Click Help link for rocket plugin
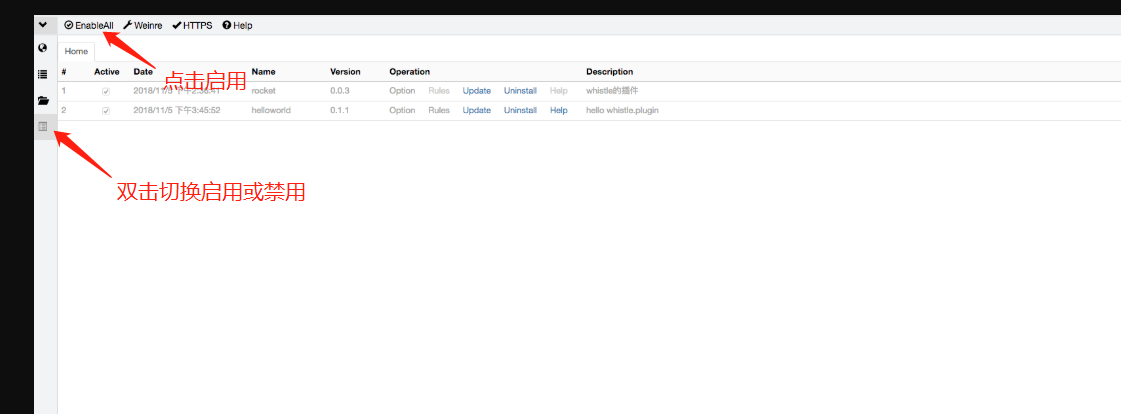 558,91
